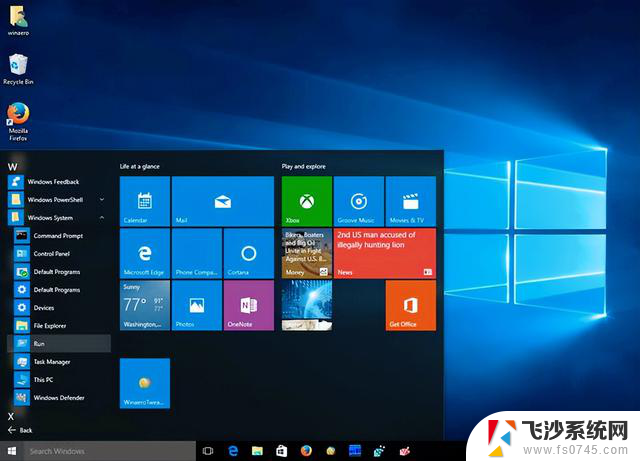
Task: Click in the Search Windows box
Action: pos(110,451)
